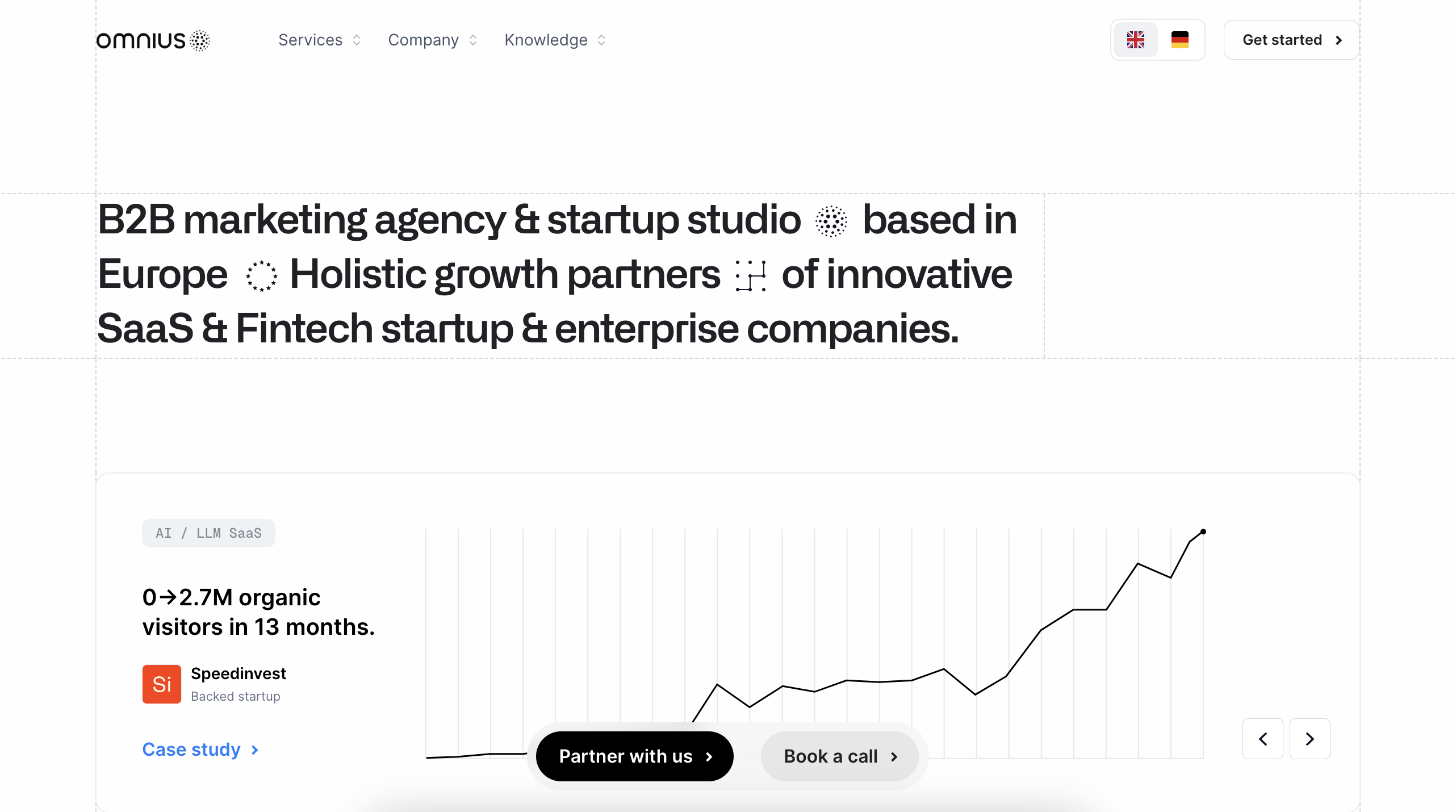Click the omnius logo
This screenshot has height=812, width=1456.
point(153,40)
